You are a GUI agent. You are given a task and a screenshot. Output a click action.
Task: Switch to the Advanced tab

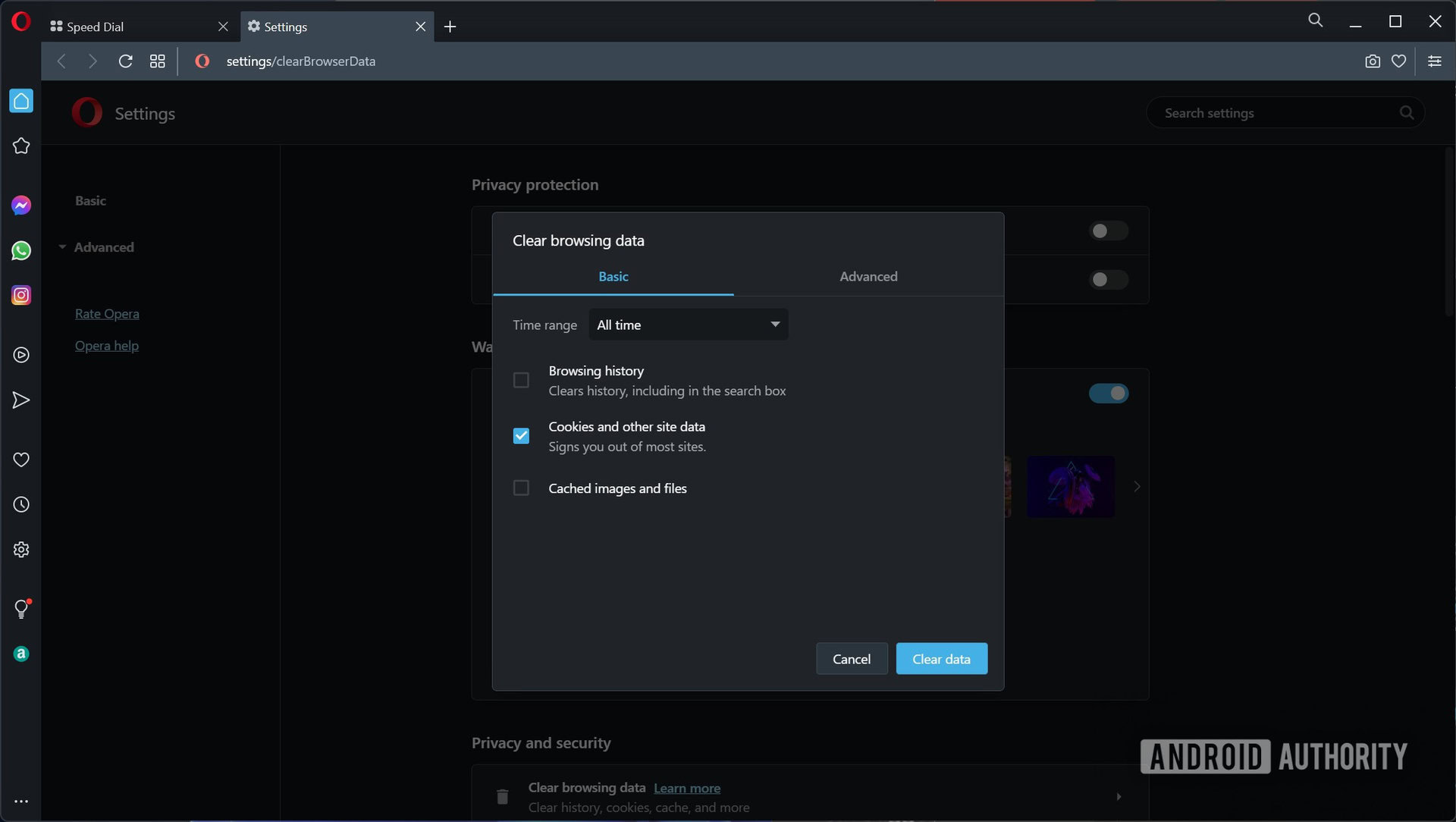[x=868, y=277]
